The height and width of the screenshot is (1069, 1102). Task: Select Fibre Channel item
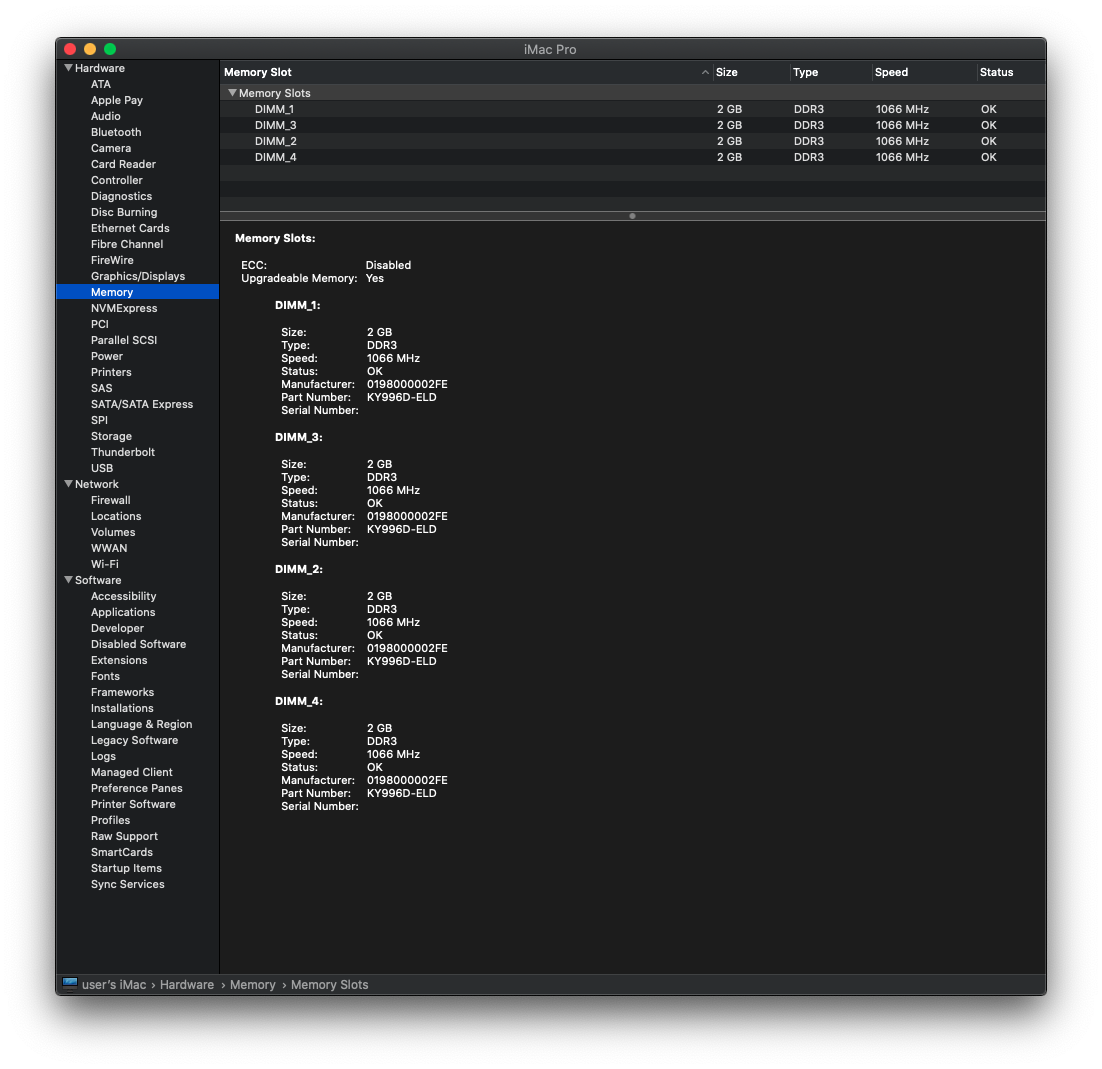[127, 245]
